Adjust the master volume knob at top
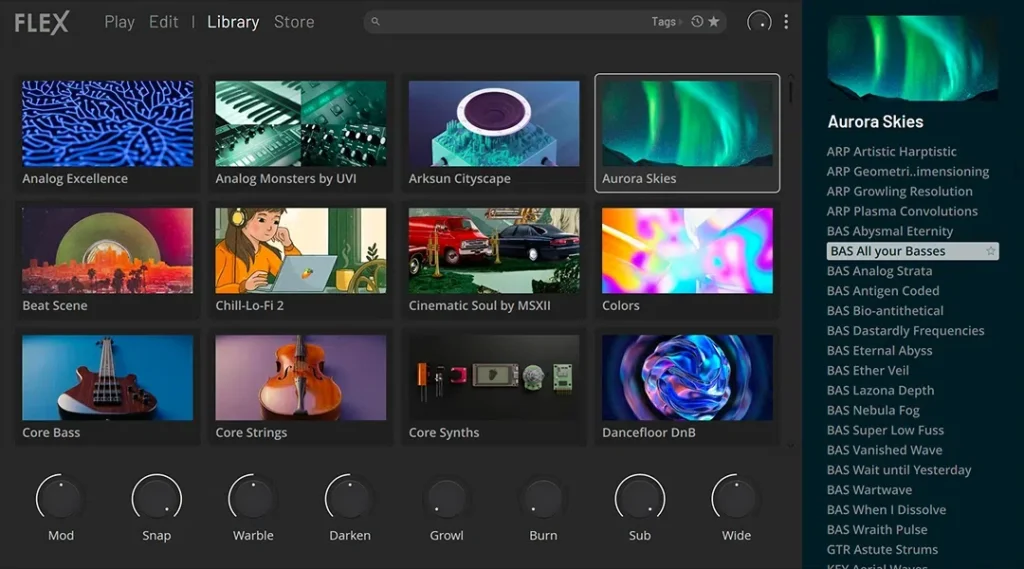 point(760,22)
